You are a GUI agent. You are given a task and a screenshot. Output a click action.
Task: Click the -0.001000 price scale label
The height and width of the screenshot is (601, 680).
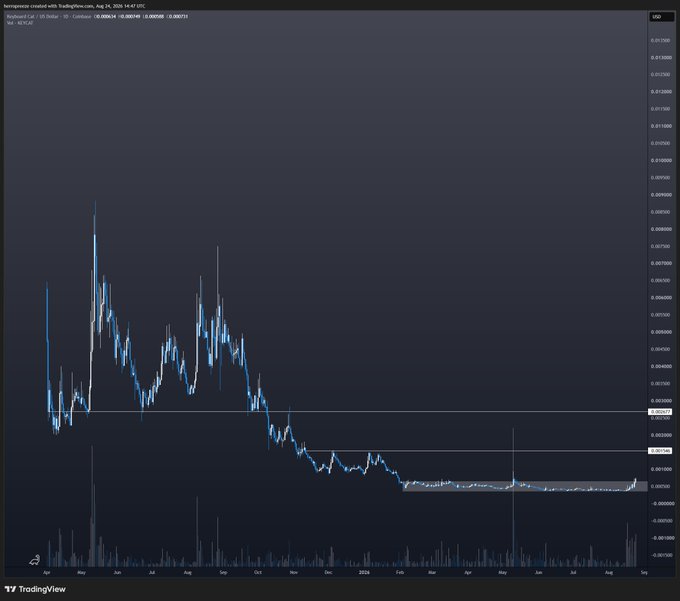pyautogui.click(x=662, y=538)
